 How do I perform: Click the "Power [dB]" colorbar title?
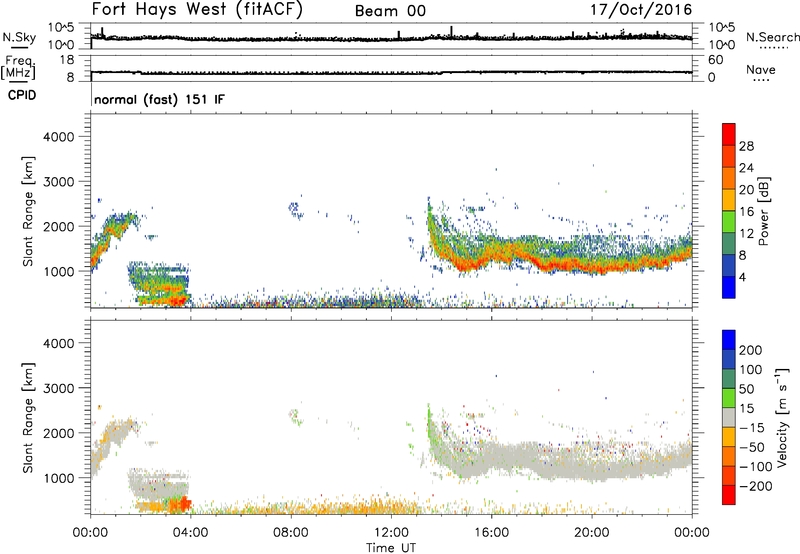coord(764,211)
